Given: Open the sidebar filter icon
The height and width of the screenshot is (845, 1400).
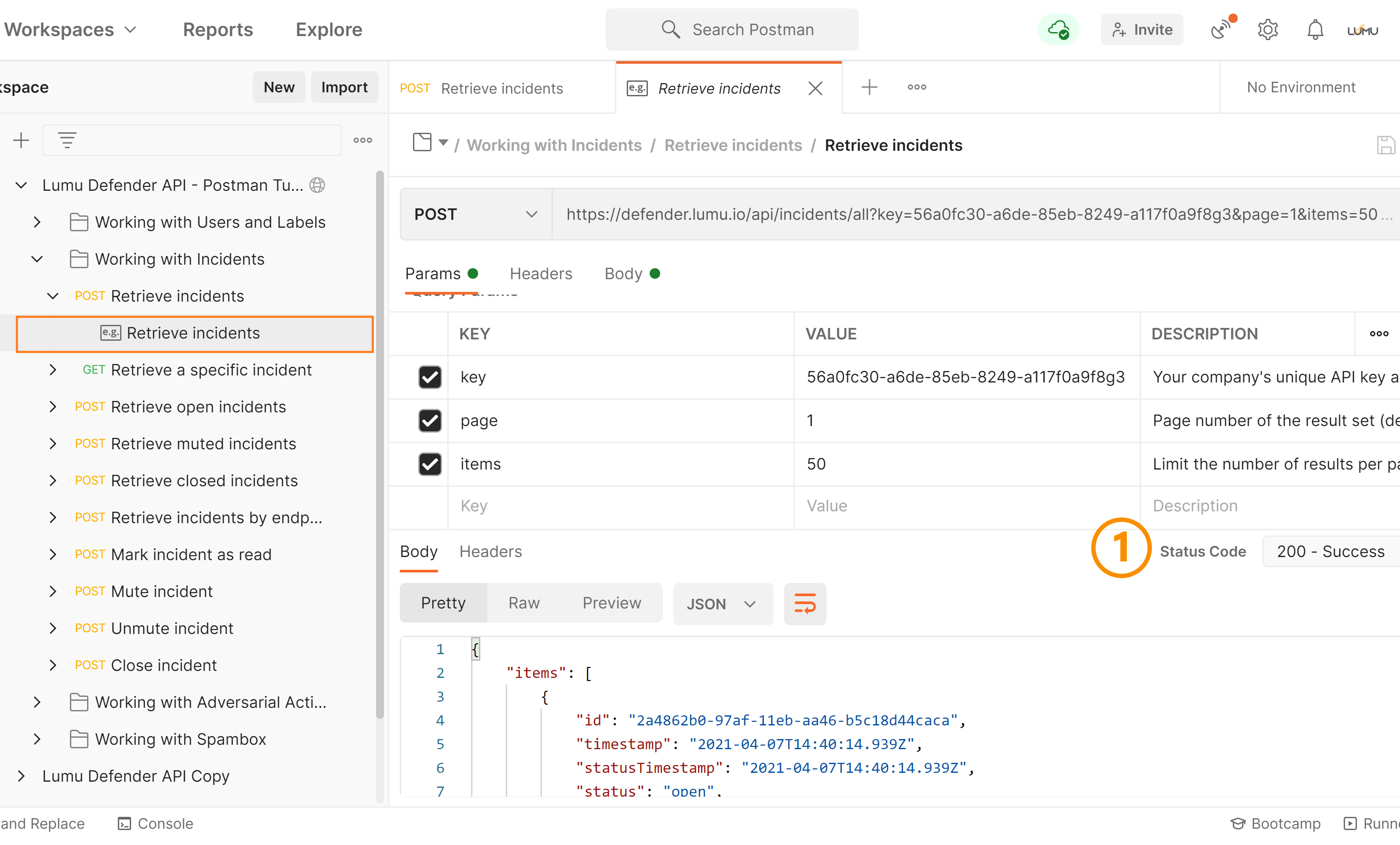Looking at the screenshot, I should pyautogui.click(x=68, y=140).
